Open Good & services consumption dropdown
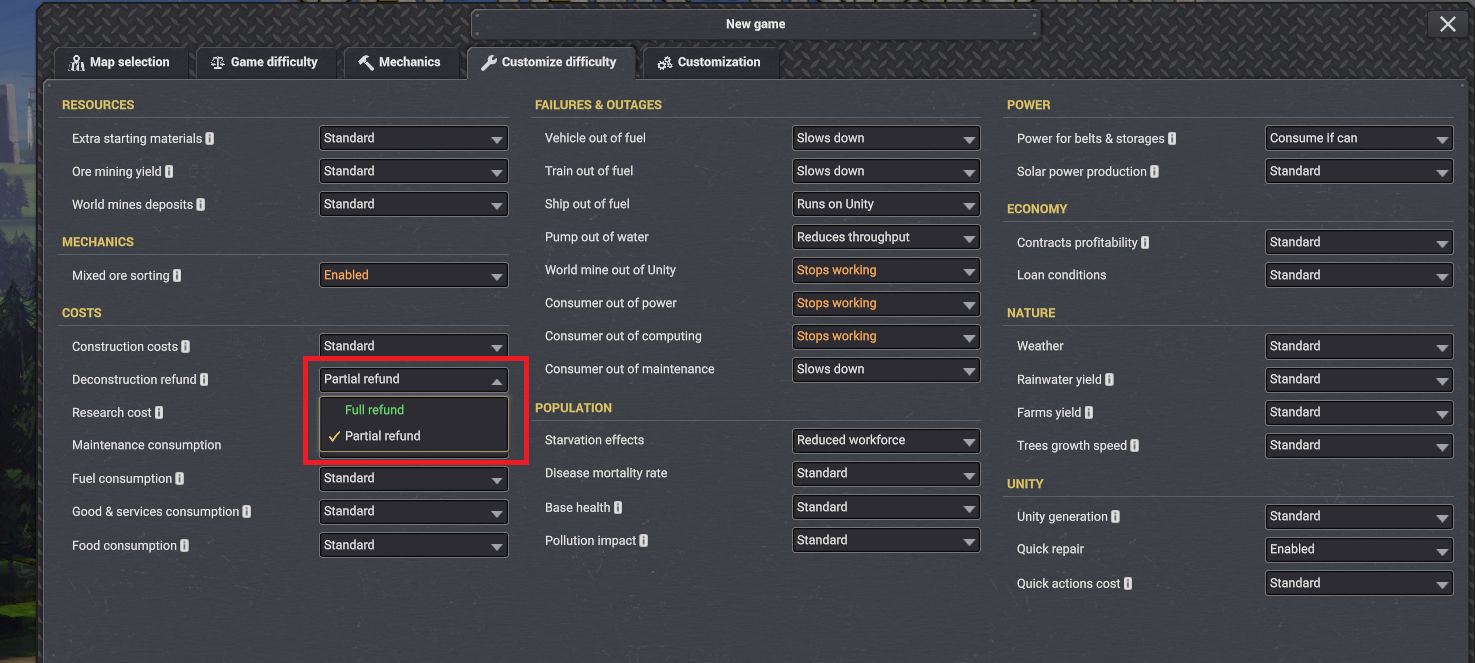The height and width of the screenshot is (663, 1475). point(414,511)
